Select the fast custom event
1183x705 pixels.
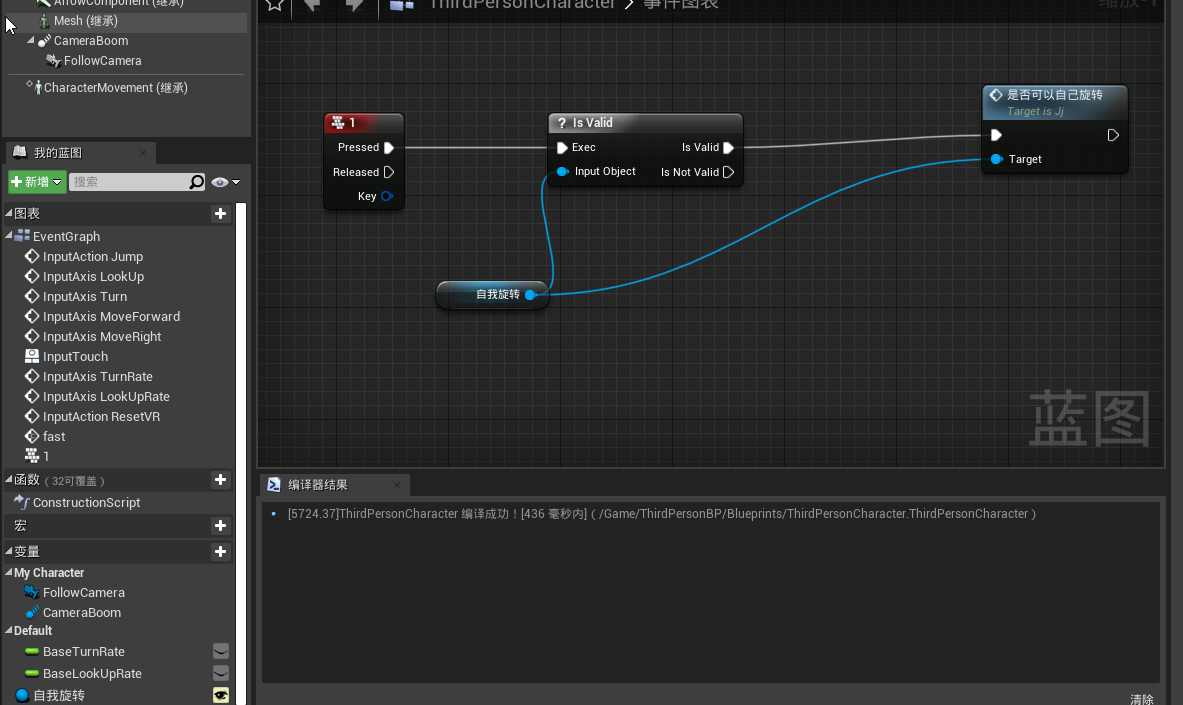point(54,436)
